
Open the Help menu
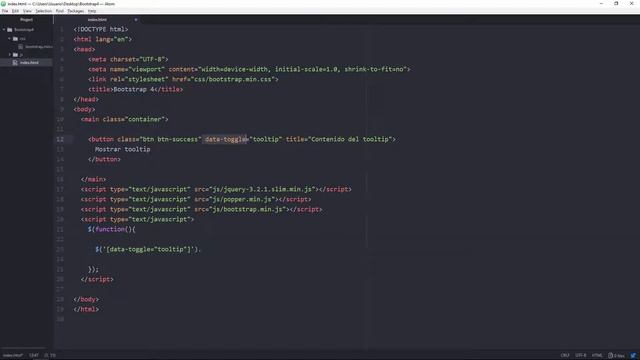(x=92, y=11)
